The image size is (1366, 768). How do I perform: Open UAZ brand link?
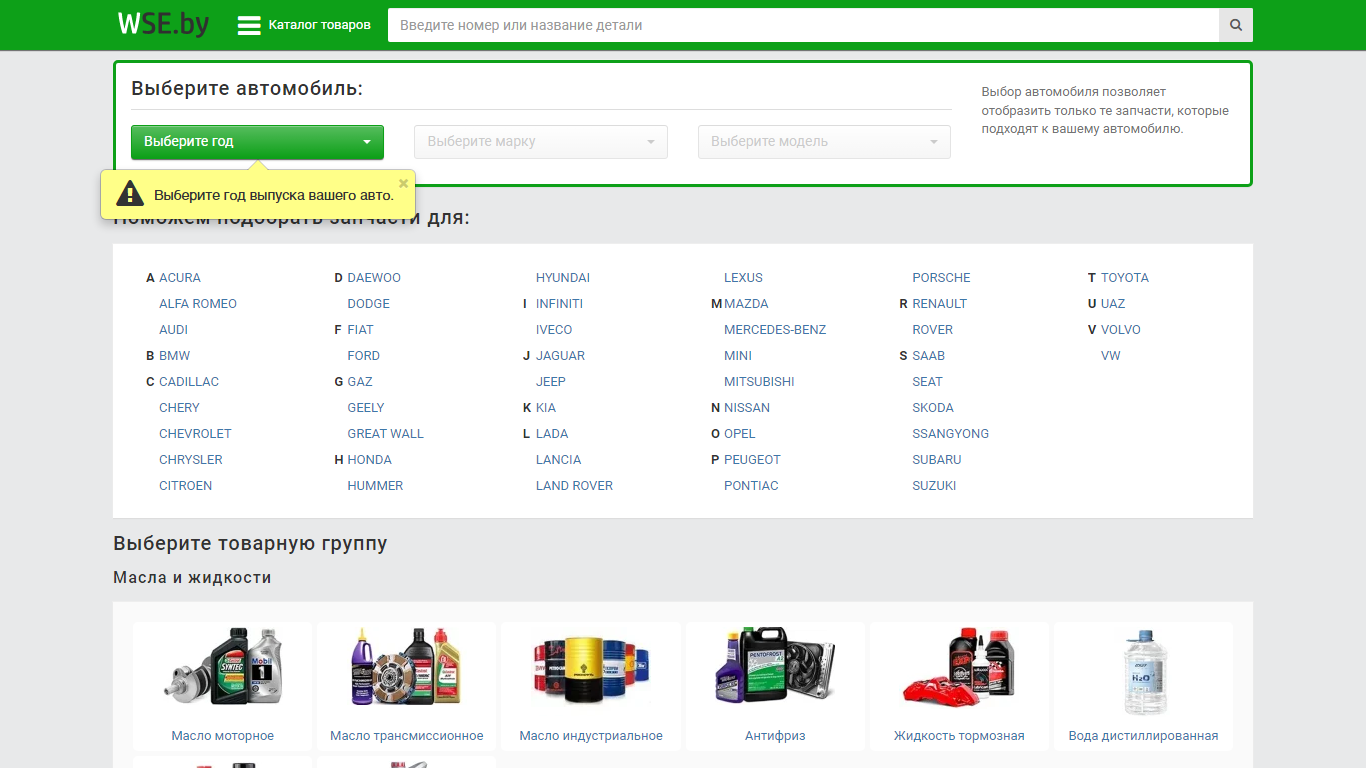pyautogui.click(x=1113, y=304)
